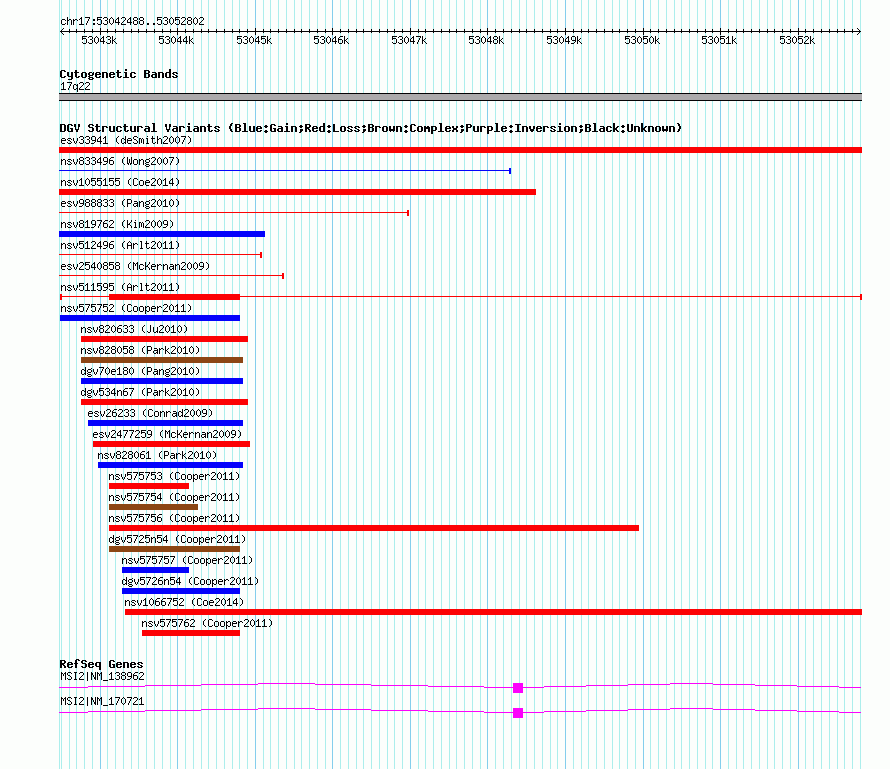Click the dgv70e180 (Pang2010) label
890x769 pixels.
[140, 371]
